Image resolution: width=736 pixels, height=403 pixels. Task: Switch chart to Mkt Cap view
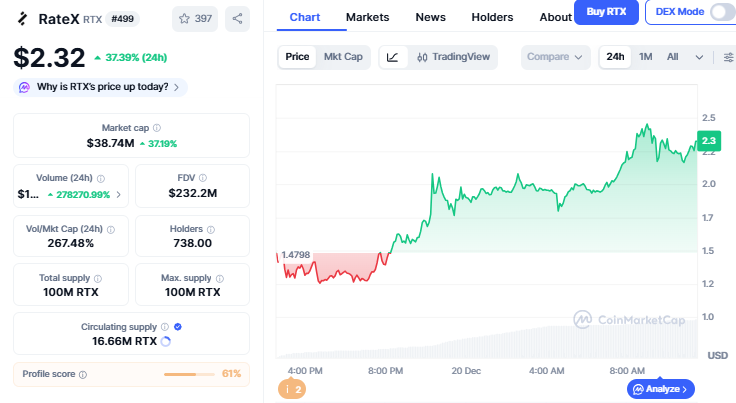(343, 57)
